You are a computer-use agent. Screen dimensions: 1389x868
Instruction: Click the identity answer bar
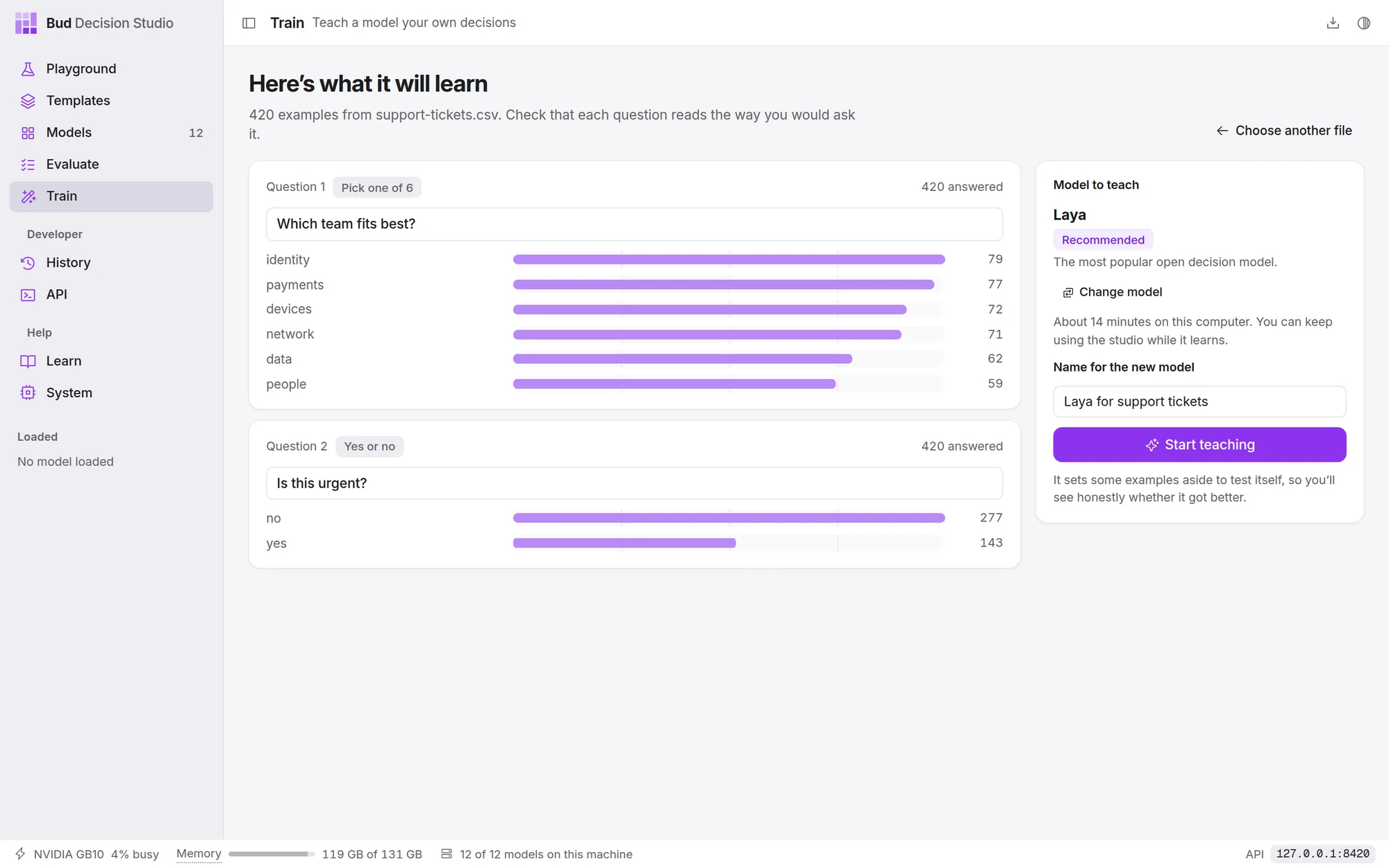coord(729,260)
